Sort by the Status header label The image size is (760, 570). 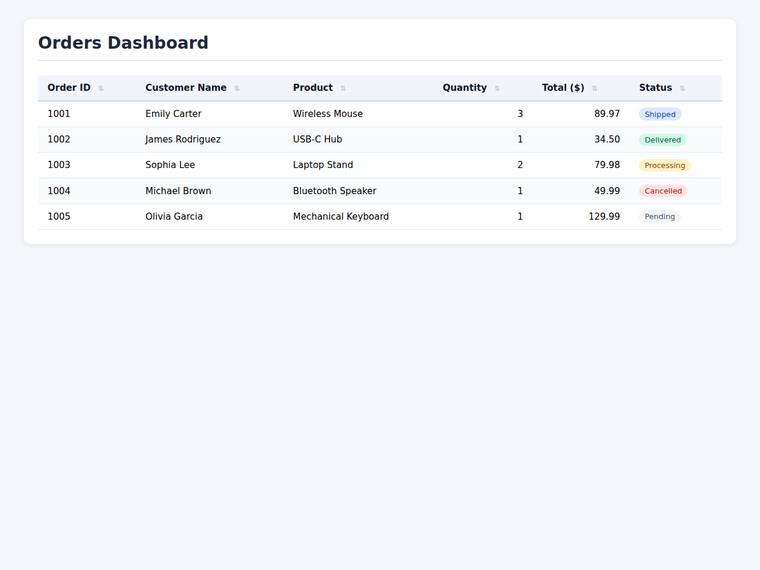click(655, 88)
